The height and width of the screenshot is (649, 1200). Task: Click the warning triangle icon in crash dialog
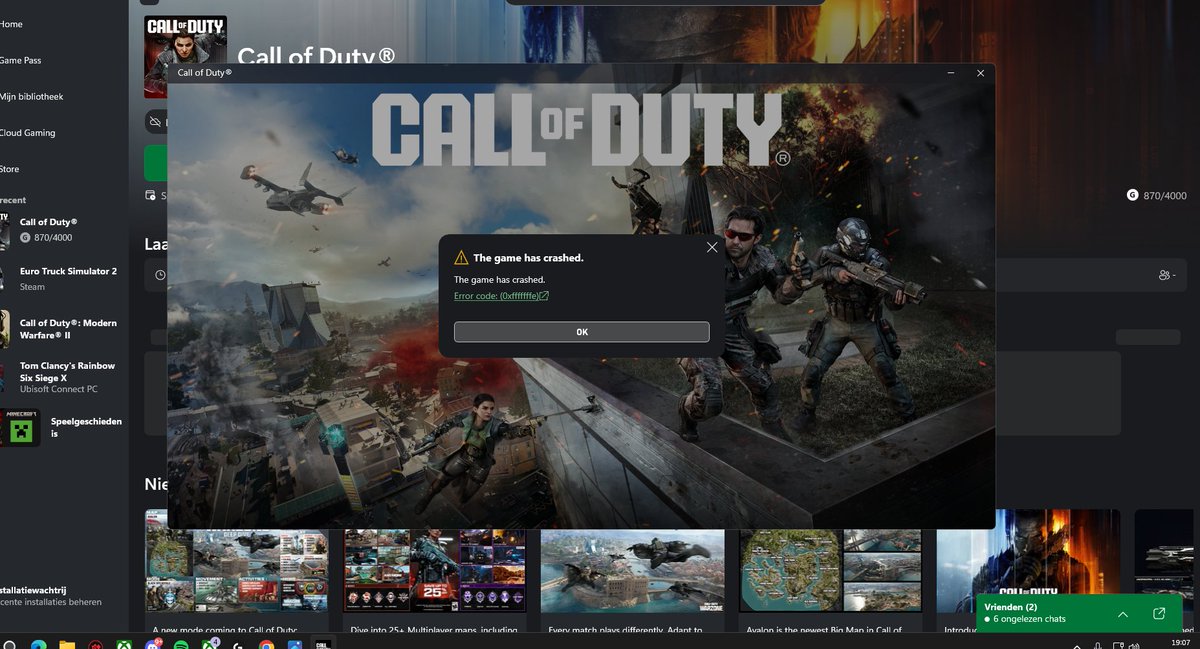tap(461, 257)
